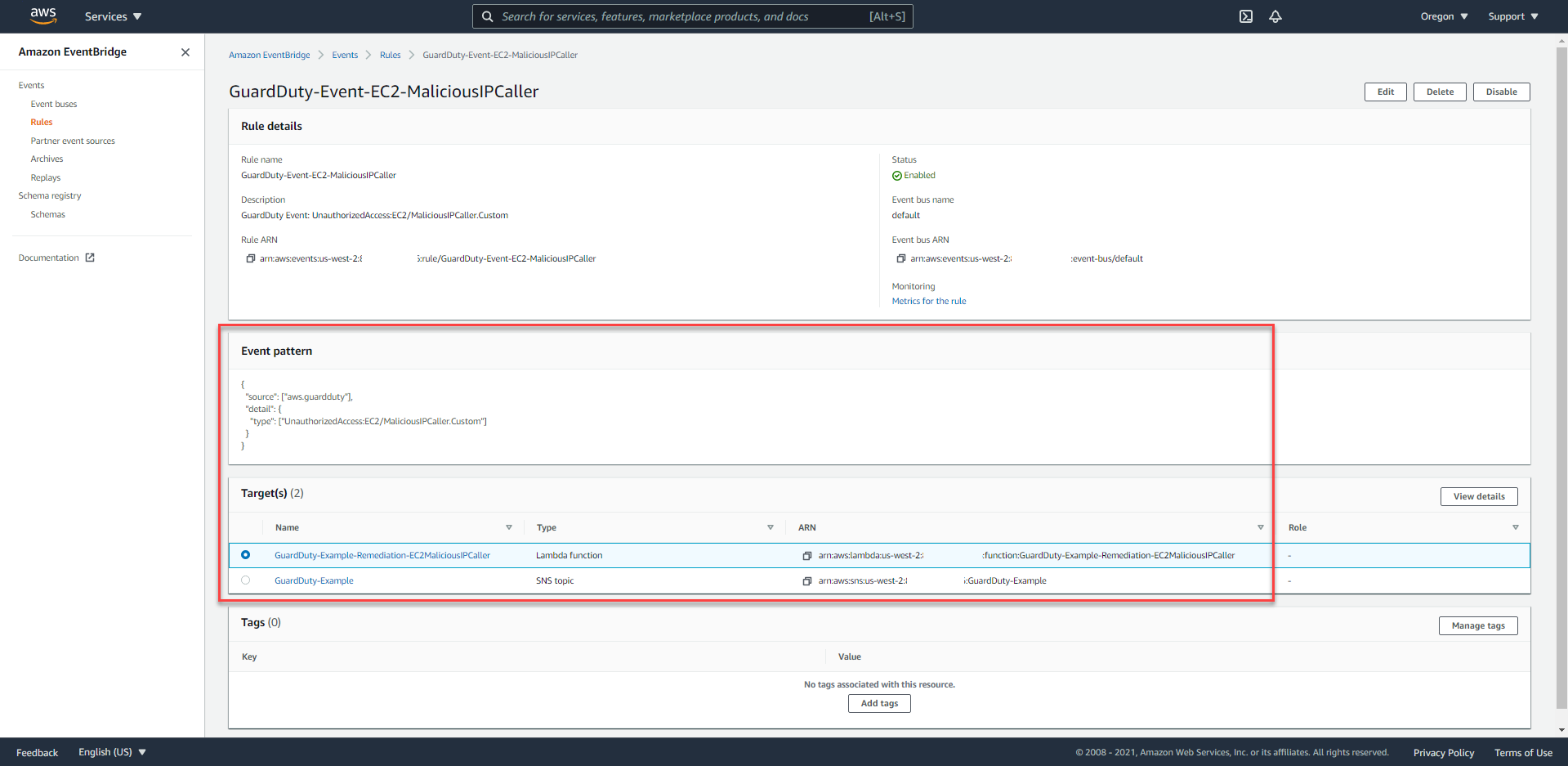Click the vertical page scrollbar
Image resolution: width=1568 pixels, height=766 pixels.
click(x=1561, y=376)
